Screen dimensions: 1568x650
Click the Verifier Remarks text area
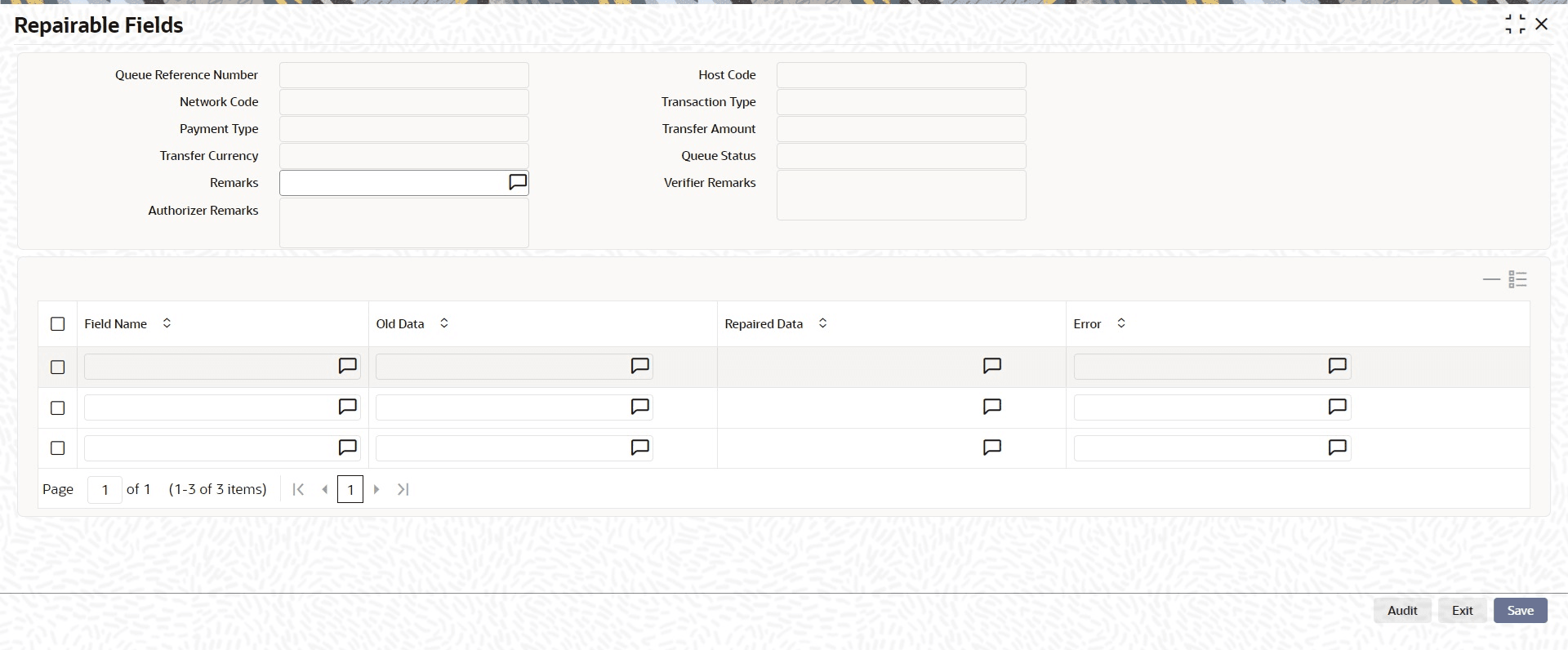(902, 195)
